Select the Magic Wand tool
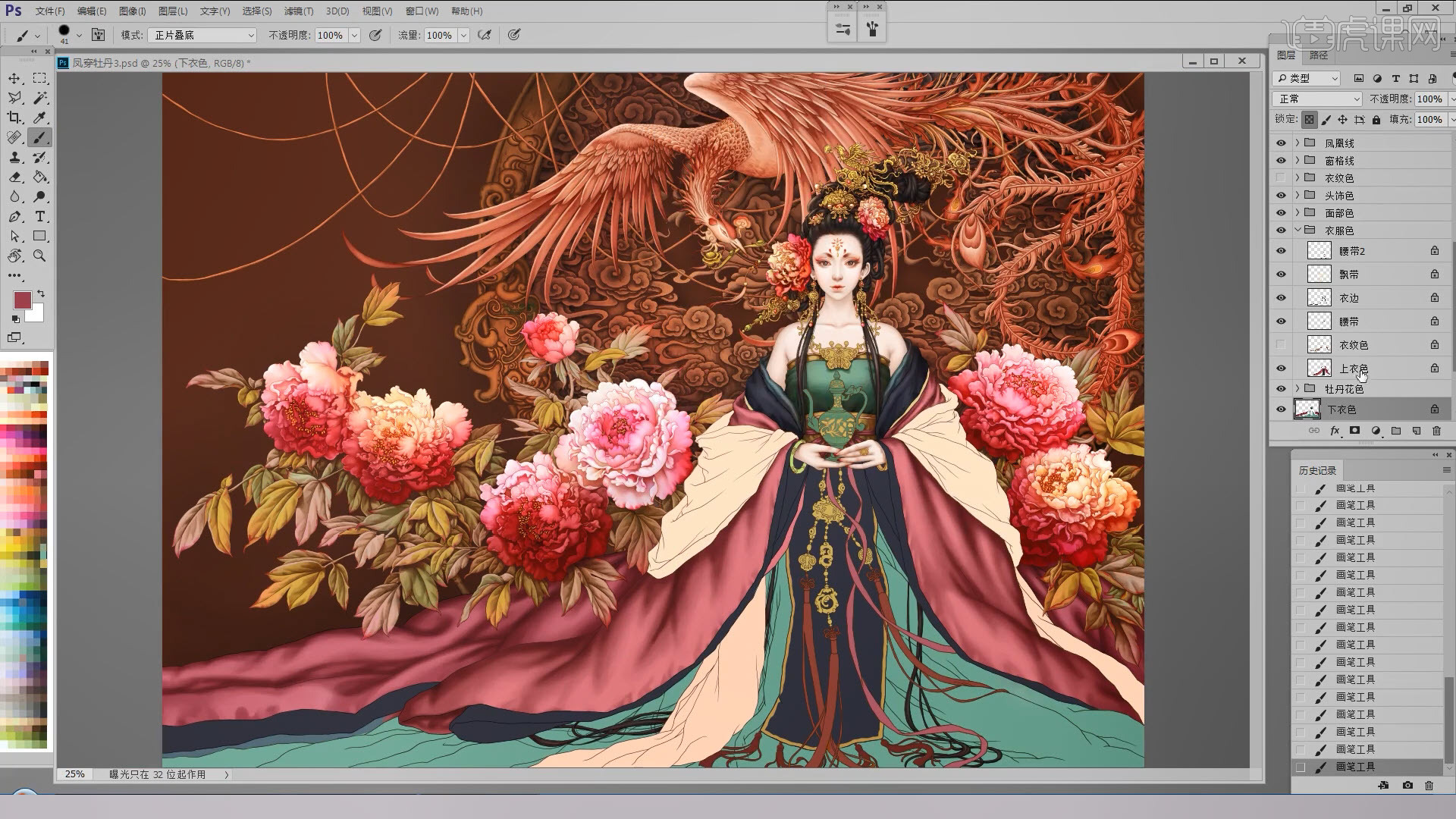The width and height of the screenshot is (1456, 819). (40, 98)
